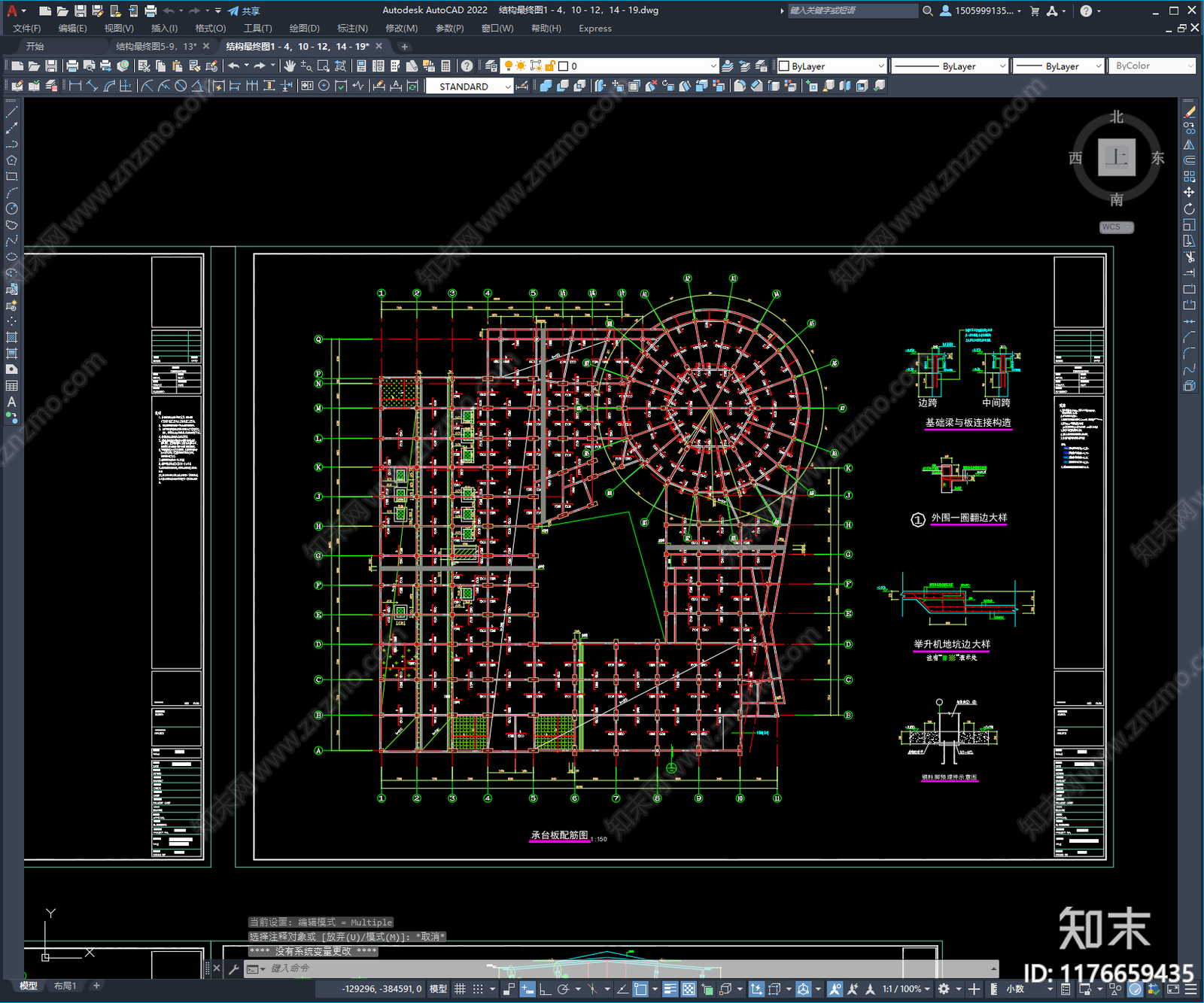Toggle snap mode in the status bar
Screen dimensions: 1204x1003
[x=478, y=989]
